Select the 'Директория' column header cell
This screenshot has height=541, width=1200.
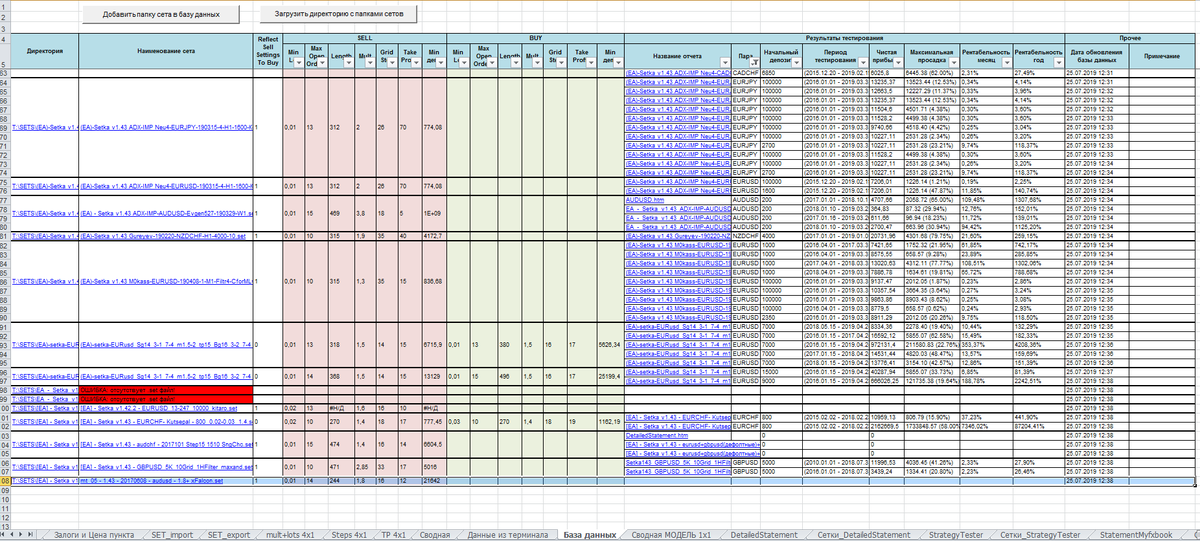[44, 50]
